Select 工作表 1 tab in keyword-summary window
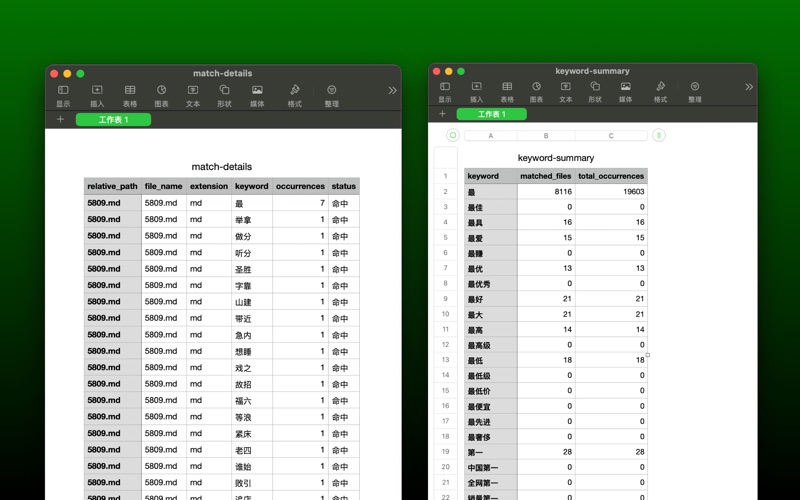The width and height of the screenshot is (800, 500). (x=492, y=114)
